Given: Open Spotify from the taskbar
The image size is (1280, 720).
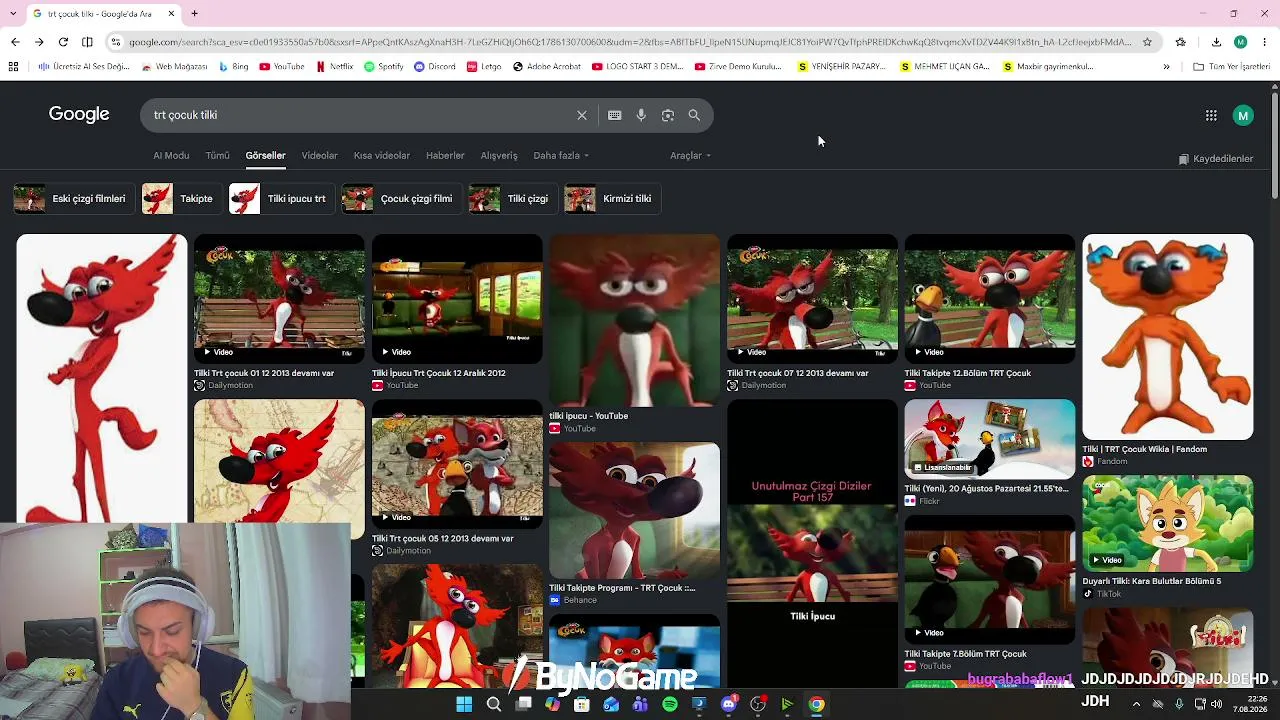Looking at the screenshot, I should (670, 704).
